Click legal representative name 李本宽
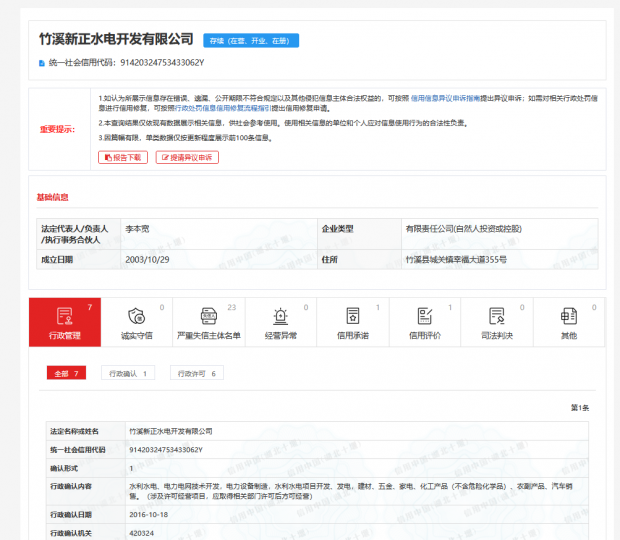The height and width of the screenshot is (540, 620). [137, 229]
